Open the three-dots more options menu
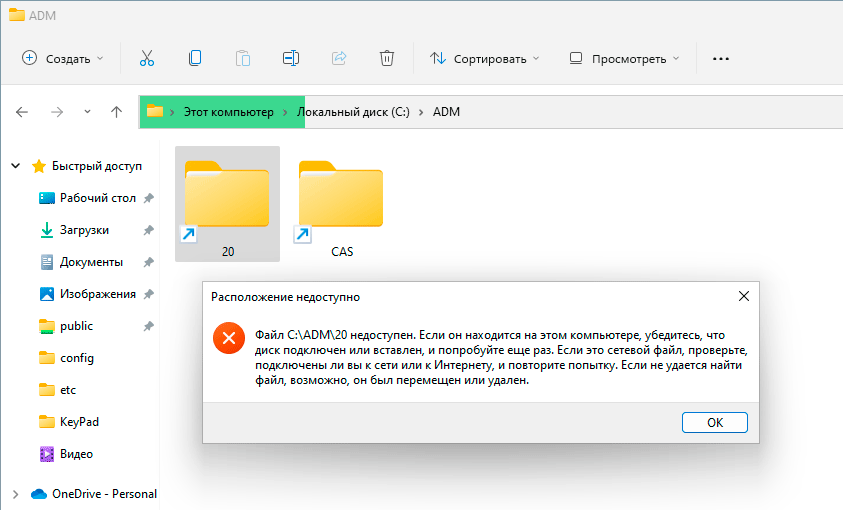 (720, 59)
